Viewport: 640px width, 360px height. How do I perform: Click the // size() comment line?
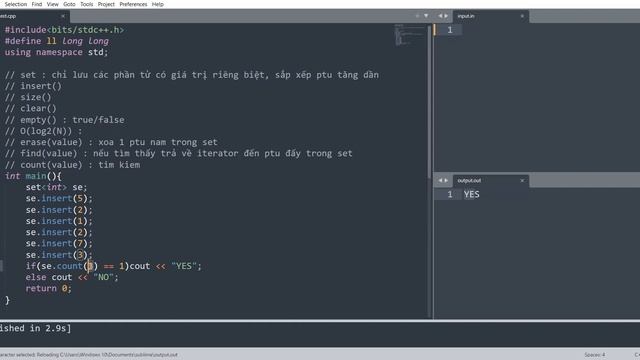click(x=28, y=97)
